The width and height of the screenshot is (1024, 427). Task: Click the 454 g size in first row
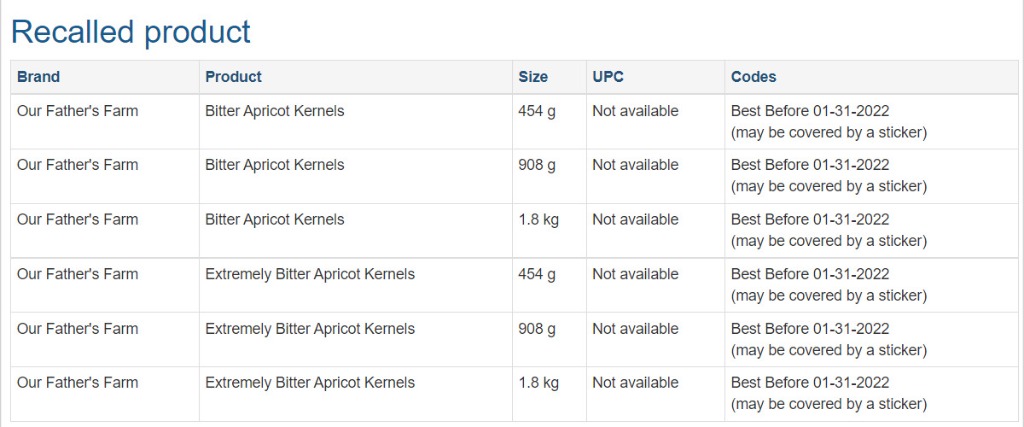click(x=537, y=111)
